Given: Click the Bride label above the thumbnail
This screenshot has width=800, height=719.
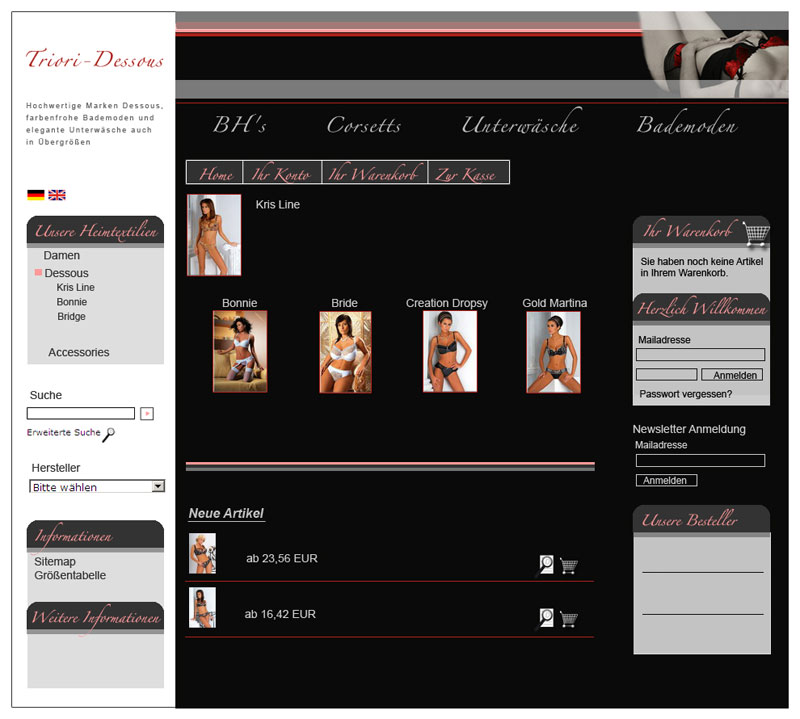Looking at the screenshot, I should [344, 303].
